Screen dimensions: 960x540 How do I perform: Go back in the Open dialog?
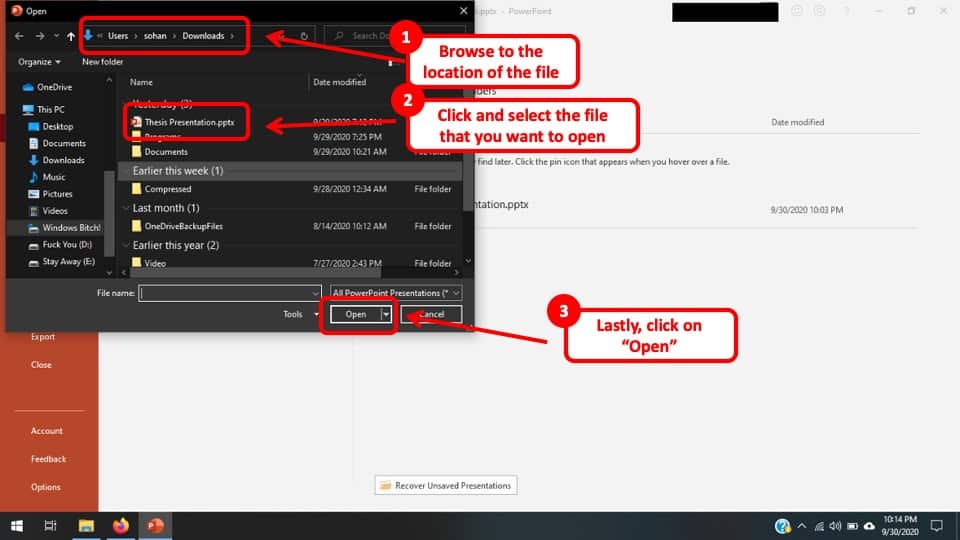[19, 36]
